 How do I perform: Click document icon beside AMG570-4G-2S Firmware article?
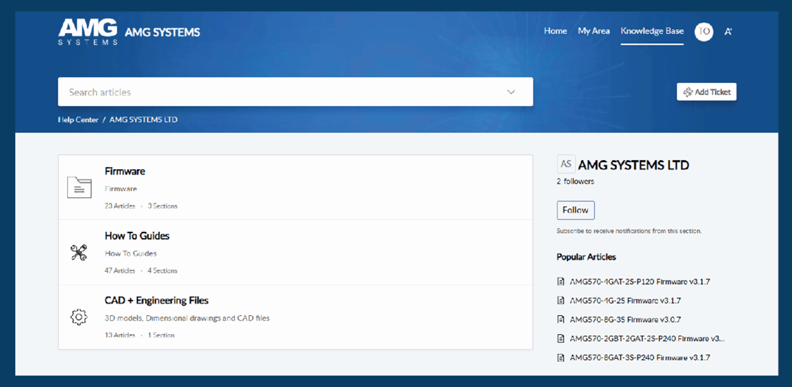tap(560, 301)
